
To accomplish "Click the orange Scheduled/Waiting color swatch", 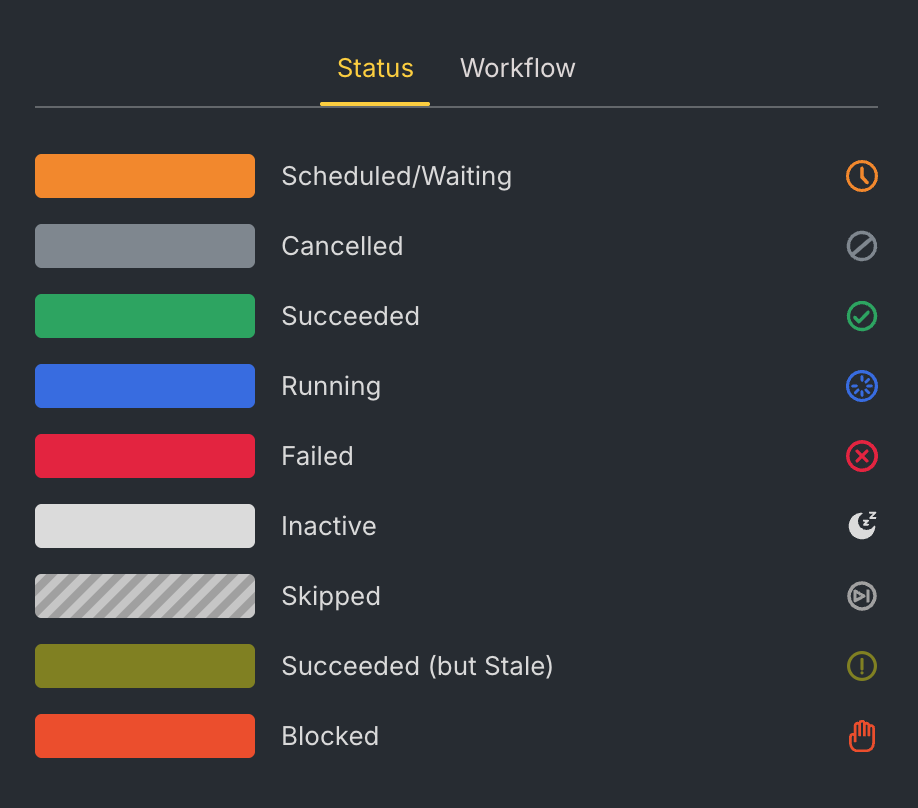I will pos(144,176).
